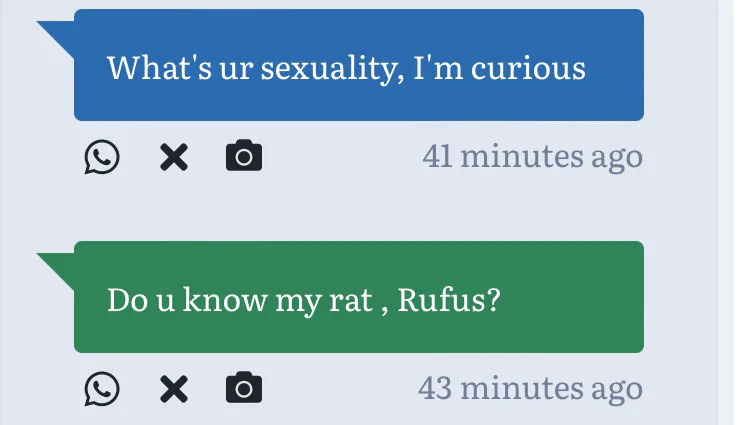
Task: Click the "41 minutes ago" timestamp
Action: point(532,157)
